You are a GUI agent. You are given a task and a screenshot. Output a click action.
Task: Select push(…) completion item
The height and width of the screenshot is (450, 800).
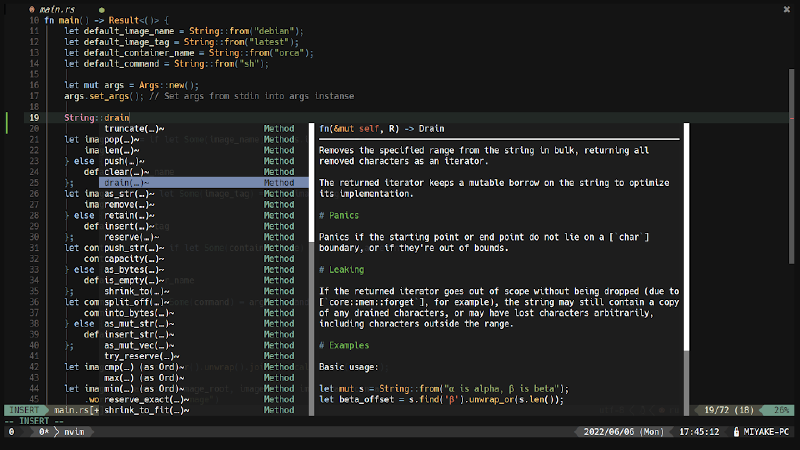[204, 161]
